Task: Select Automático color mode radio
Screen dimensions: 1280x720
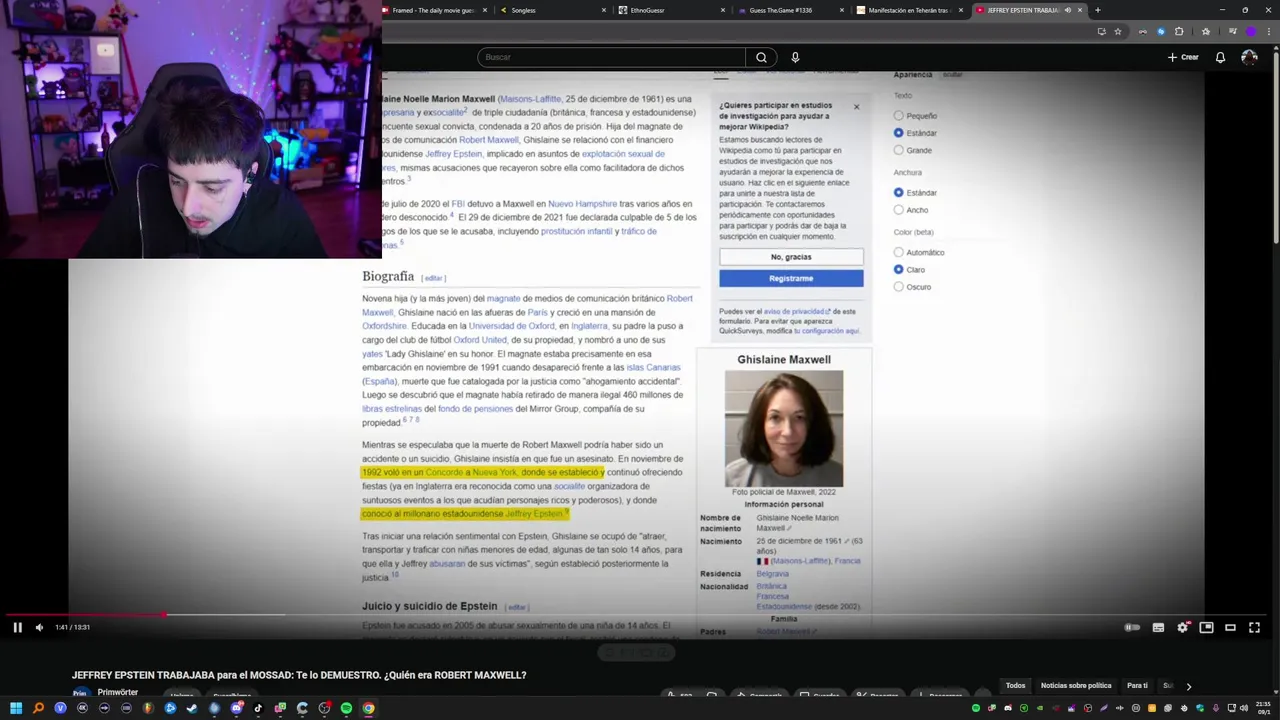Action: [898, 252]
